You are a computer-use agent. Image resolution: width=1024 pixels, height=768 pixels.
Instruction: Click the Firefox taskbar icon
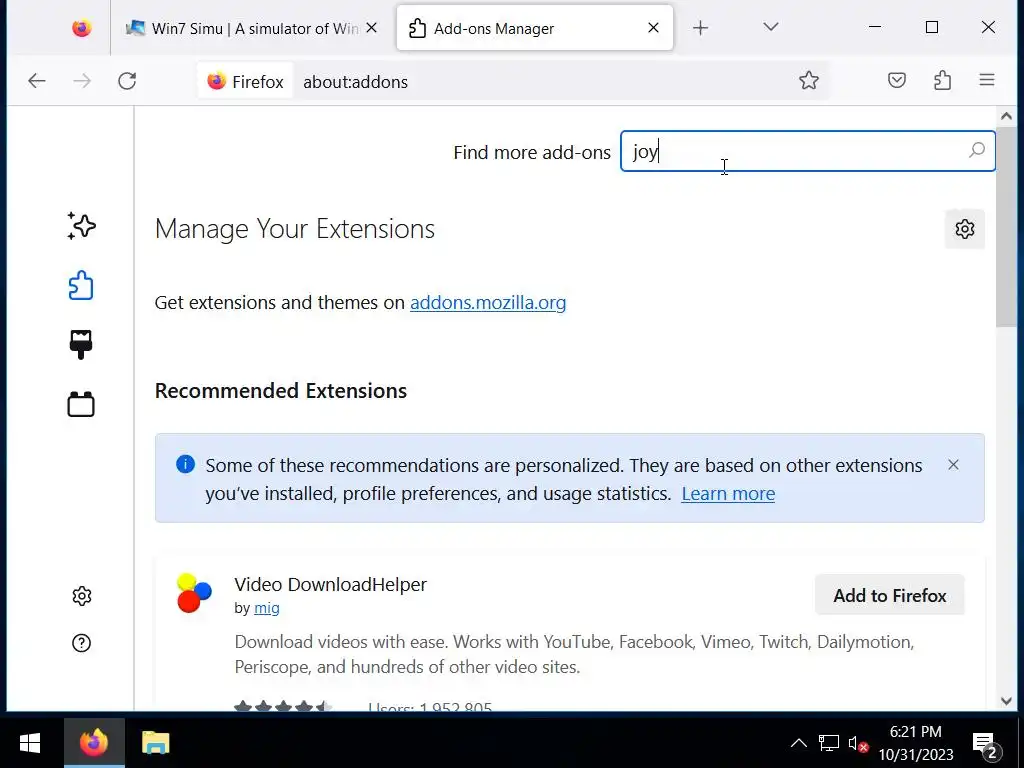(x=94, y=743)
